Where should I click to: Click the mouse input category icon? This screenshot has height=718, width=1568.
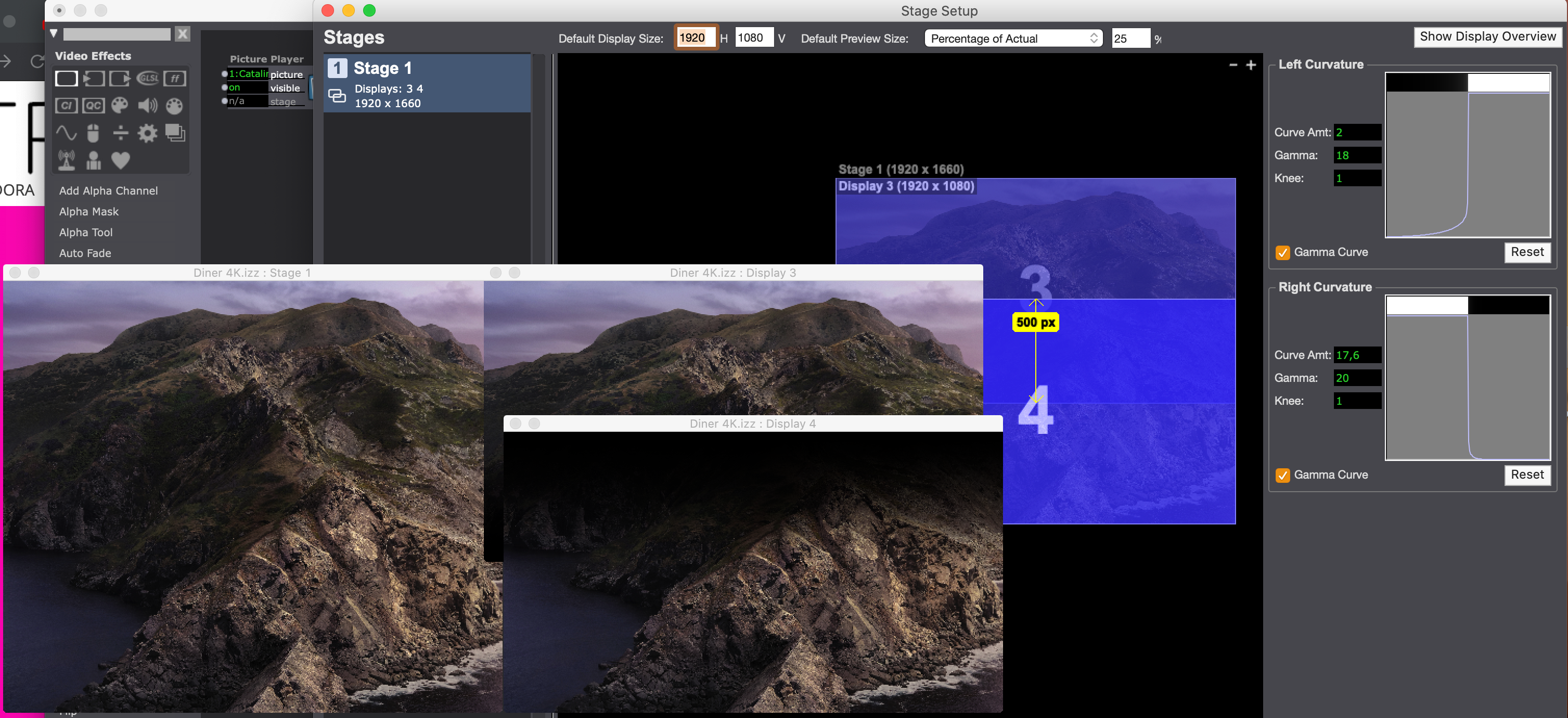click(93, 133)
